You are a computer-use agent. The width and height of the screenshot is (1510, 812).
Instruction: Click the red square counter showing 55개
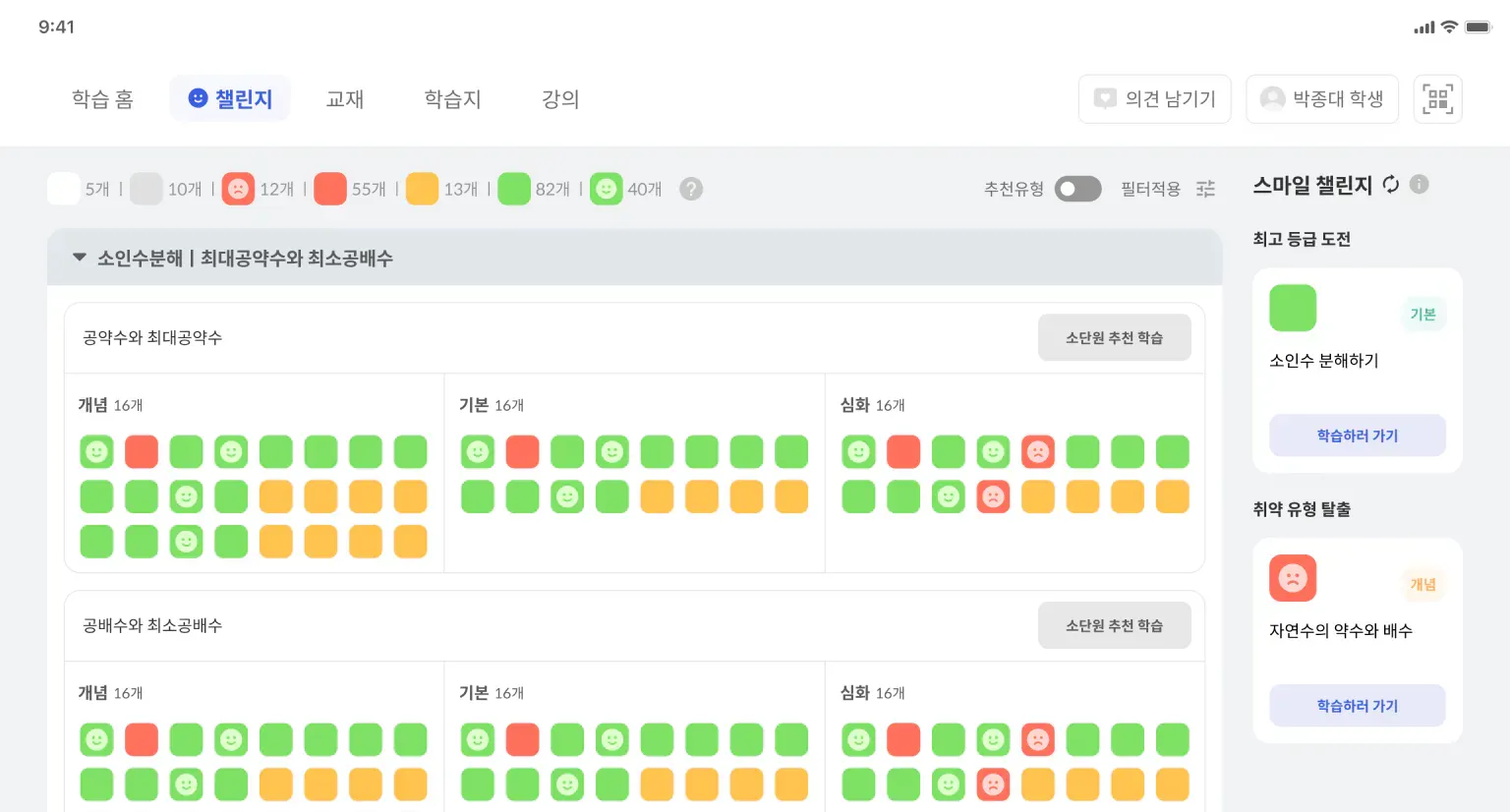tap(330, 188)
